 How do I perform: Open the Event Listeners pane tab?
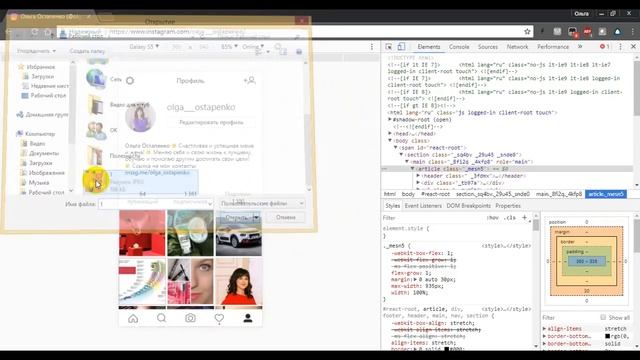423,206
